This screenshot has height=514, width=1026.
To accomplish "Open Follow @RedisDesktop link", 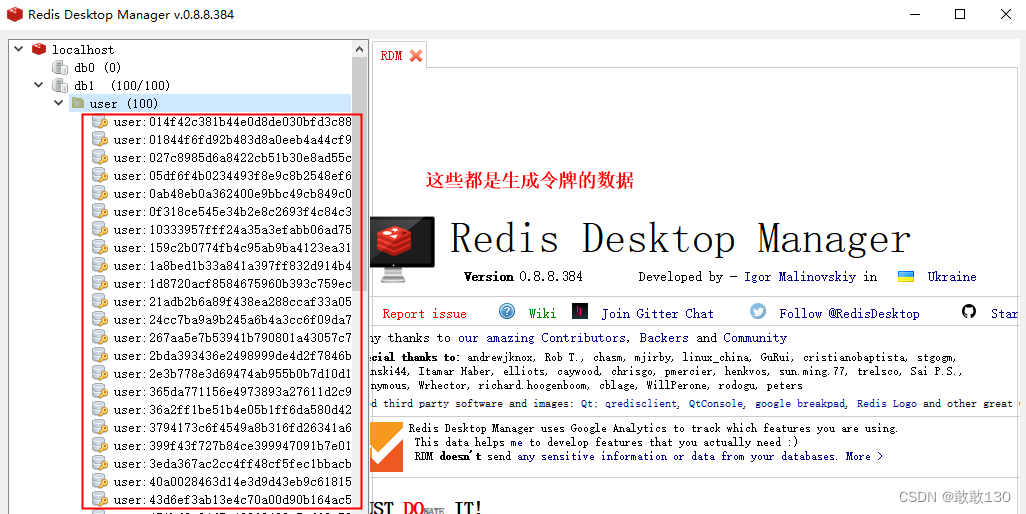I will point(849,314).
